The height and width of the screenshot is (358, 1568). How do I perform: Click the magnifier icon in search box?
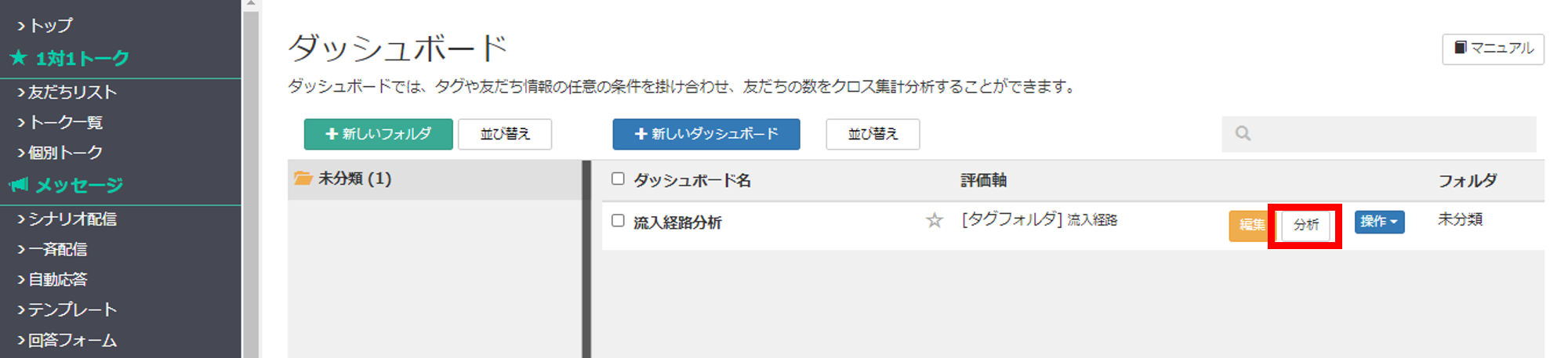1243,134
